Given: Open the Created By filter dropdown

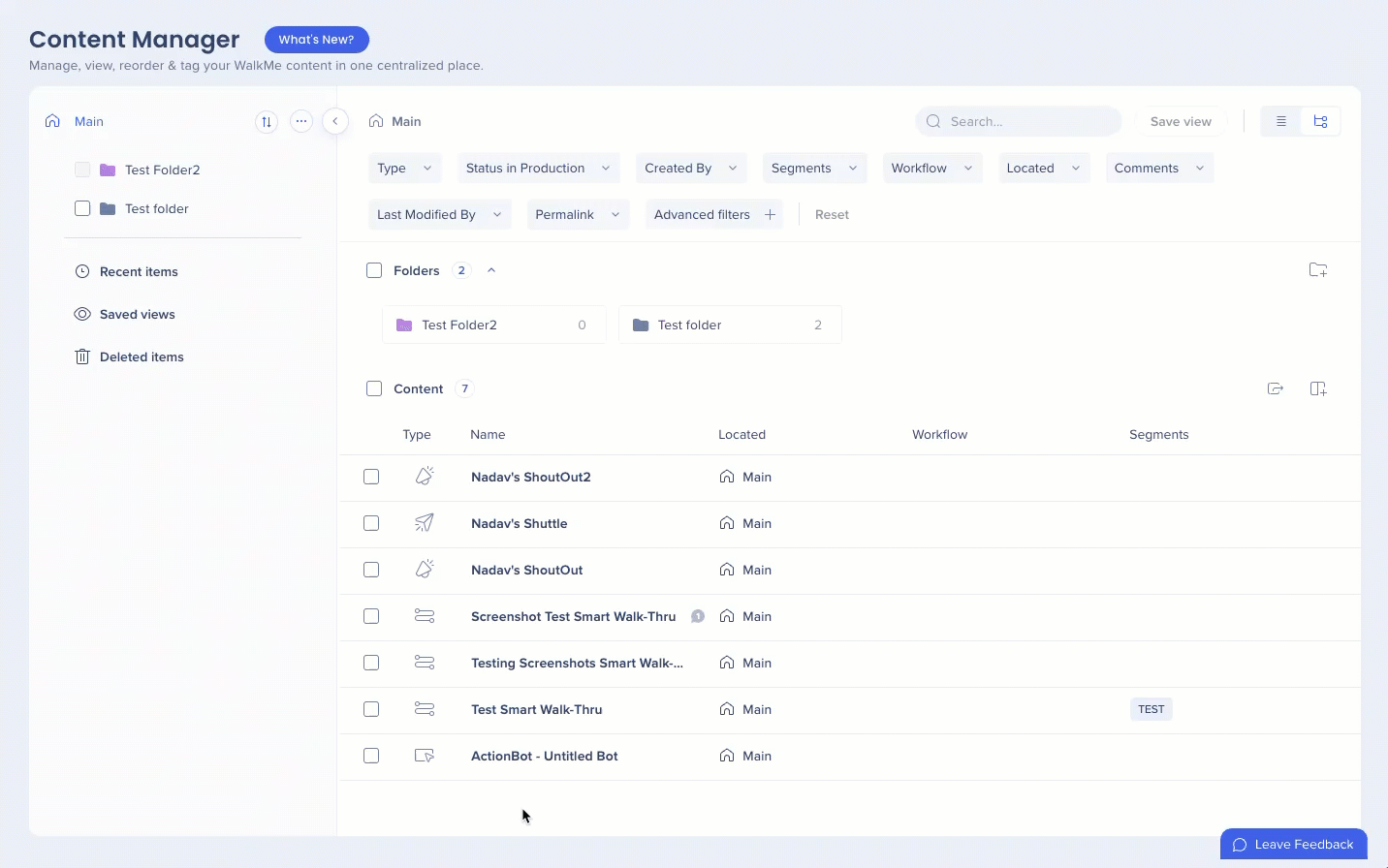Looking at the screenshot, I should [691, 168].
